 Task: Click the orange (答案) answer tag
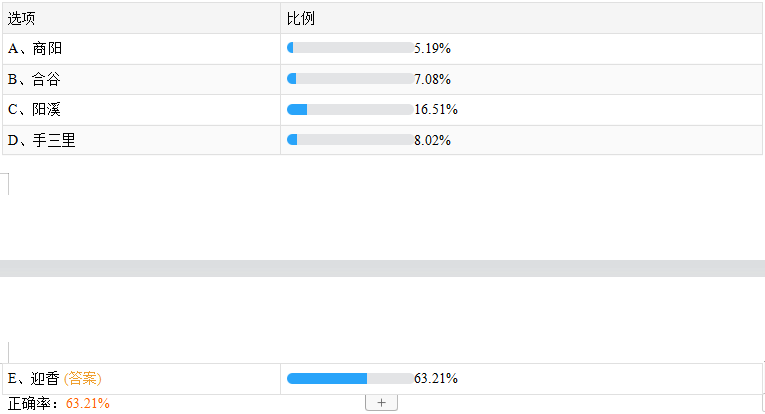(82, 378)
